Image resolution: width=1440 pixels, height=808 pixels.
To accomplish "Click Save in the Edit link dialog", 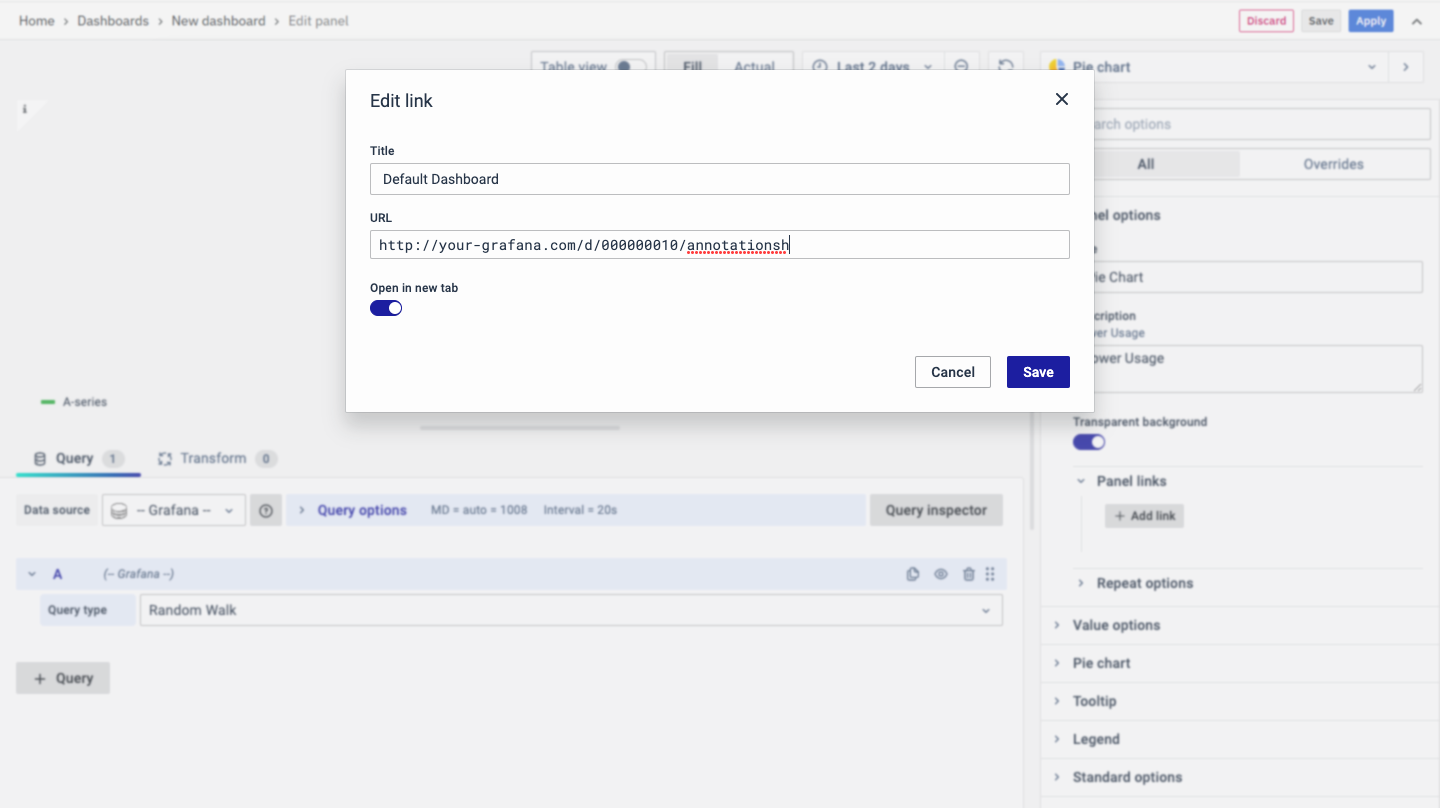I will click(1037, 372).
